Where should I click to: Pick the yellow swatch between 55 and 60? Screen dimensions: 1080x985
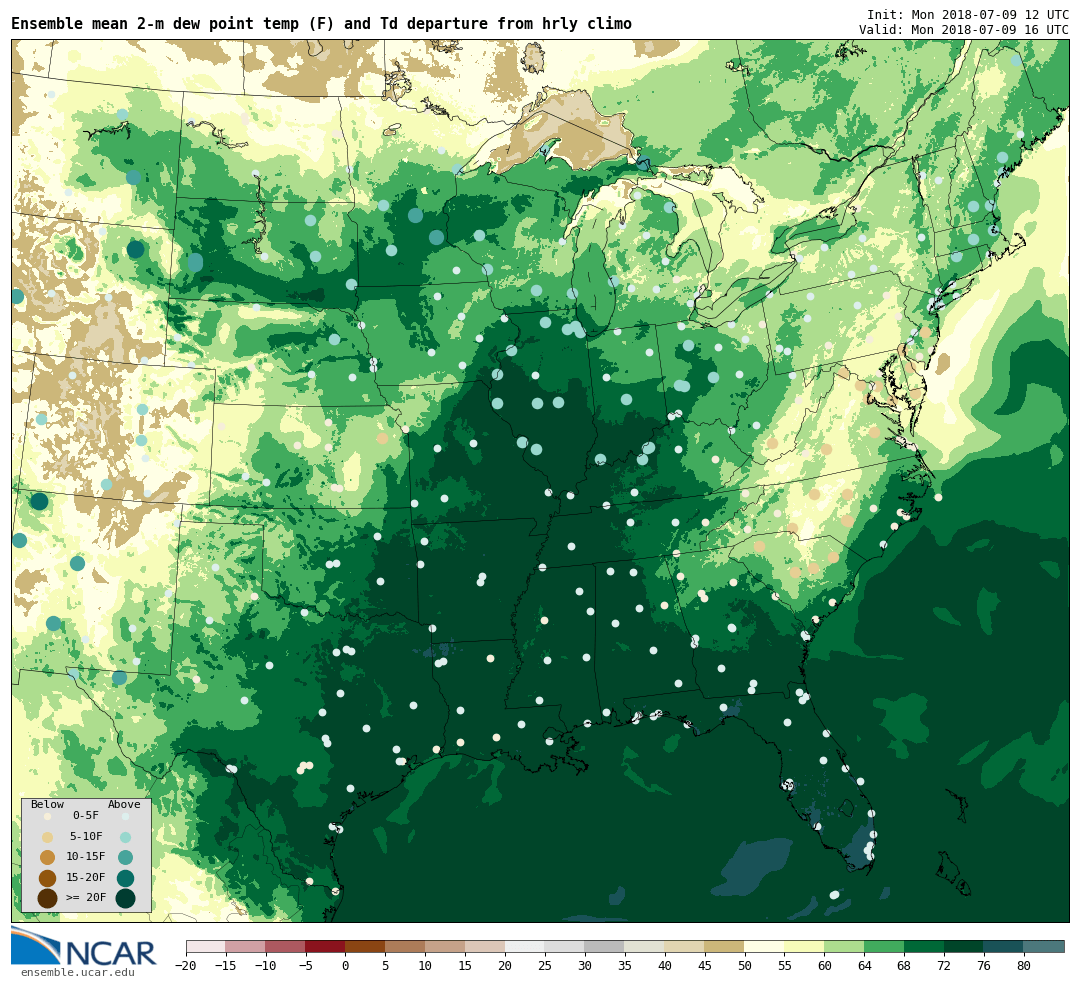[804, 946]
